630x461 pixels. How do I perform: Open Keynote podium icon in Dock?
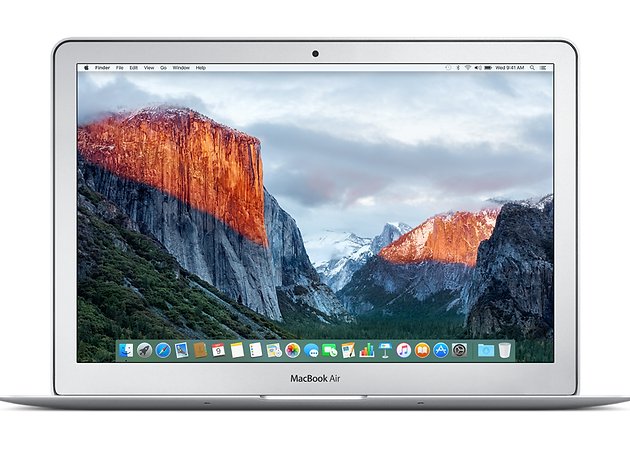385,350
